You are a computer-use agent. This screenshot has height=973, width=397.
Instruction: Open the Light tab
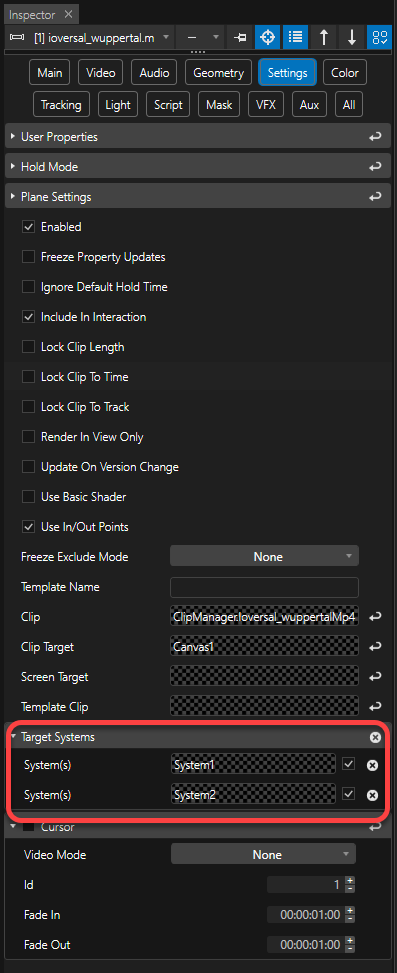point(118,105)
